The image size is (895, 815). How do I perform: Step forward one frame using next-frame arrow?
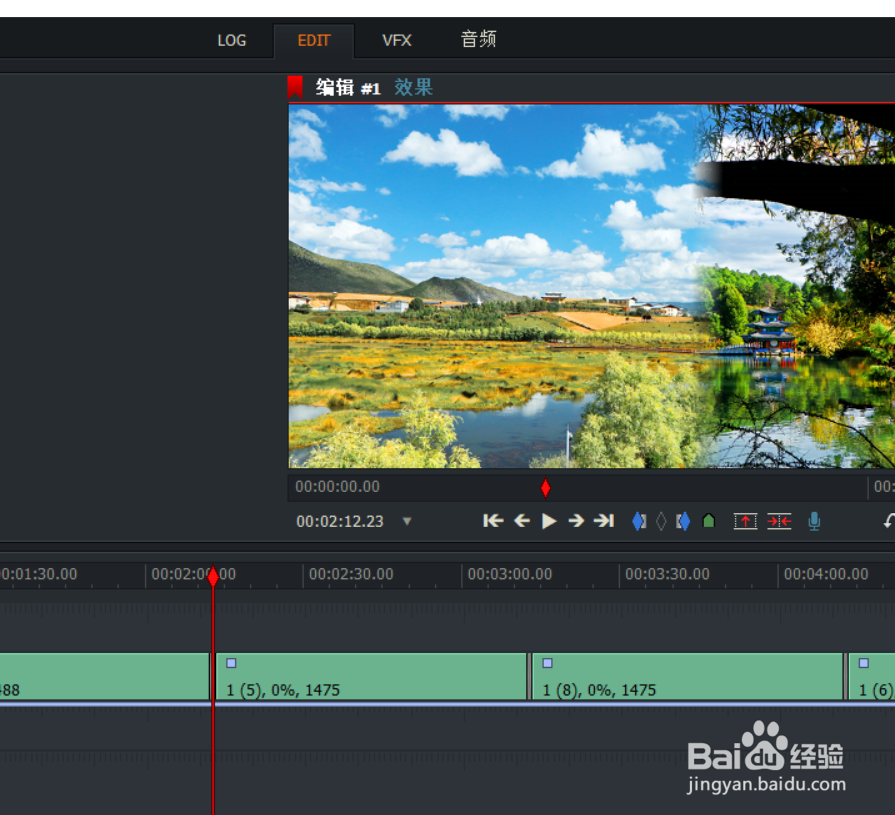(x=576, y=520)
